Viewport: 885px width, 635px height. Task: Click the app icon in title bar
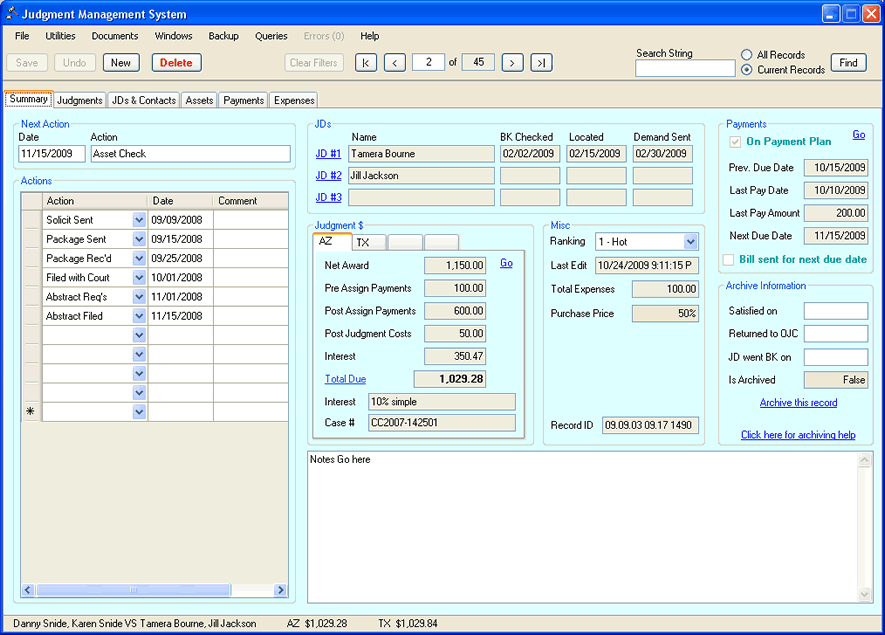[x=11, y=14]
